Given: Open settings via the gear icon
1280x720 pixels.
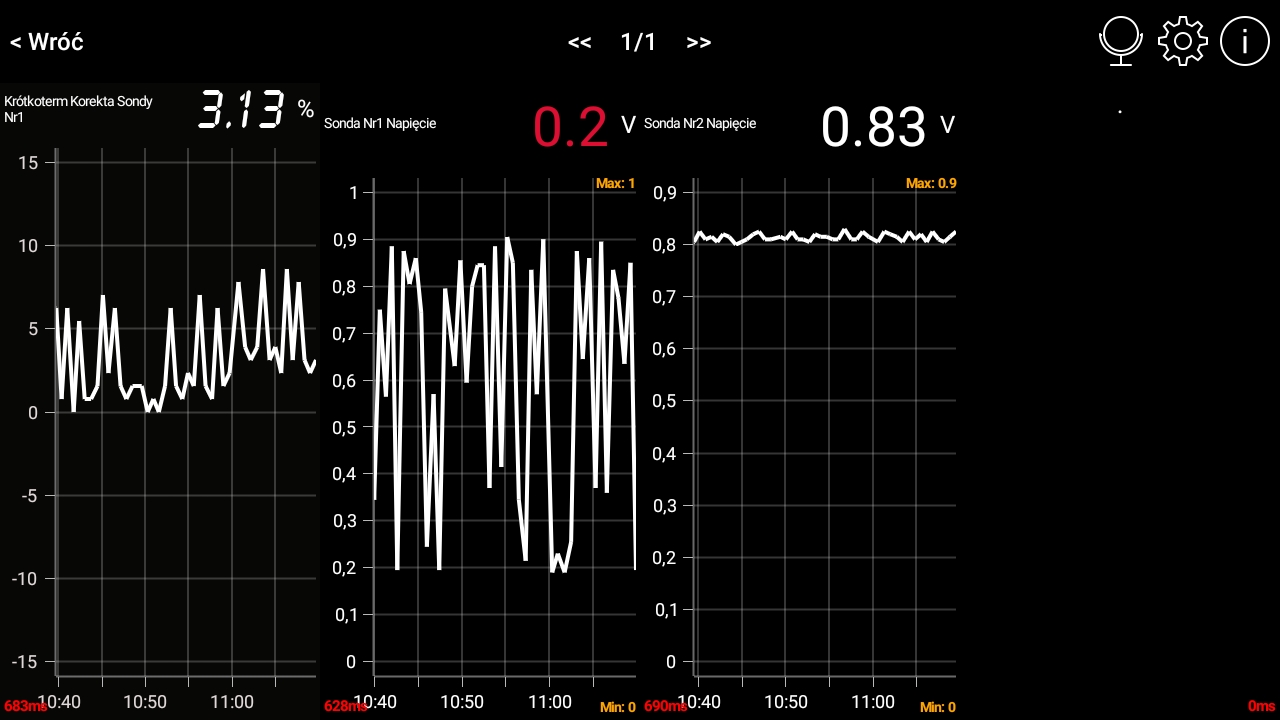Looking at the screenshot, I should click(1182, 42).
